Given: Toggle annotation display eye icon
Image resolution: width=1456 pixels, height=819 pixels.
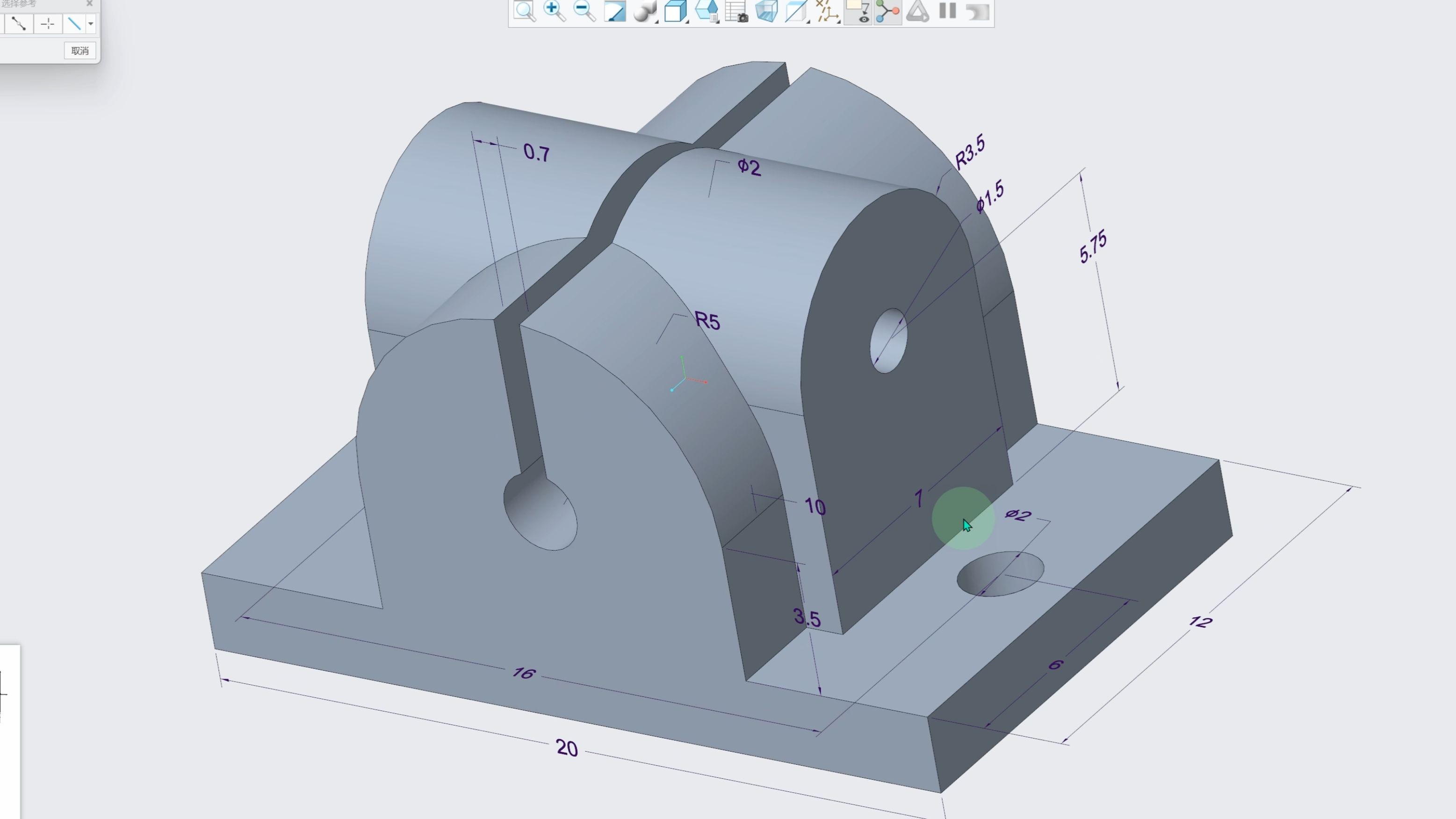Looking at the screenshot, I should point(858,11).
